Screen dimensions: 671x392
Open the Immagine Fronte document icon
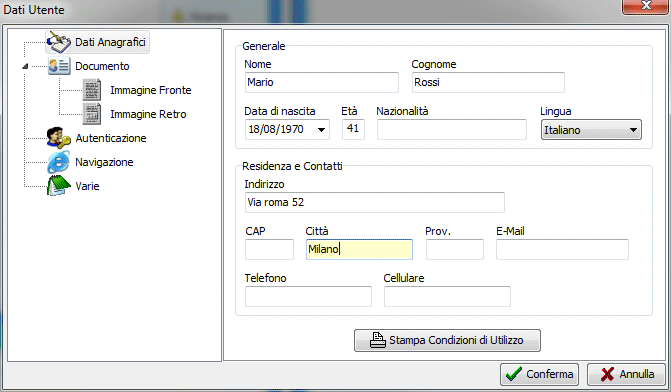tap(92, 90)
